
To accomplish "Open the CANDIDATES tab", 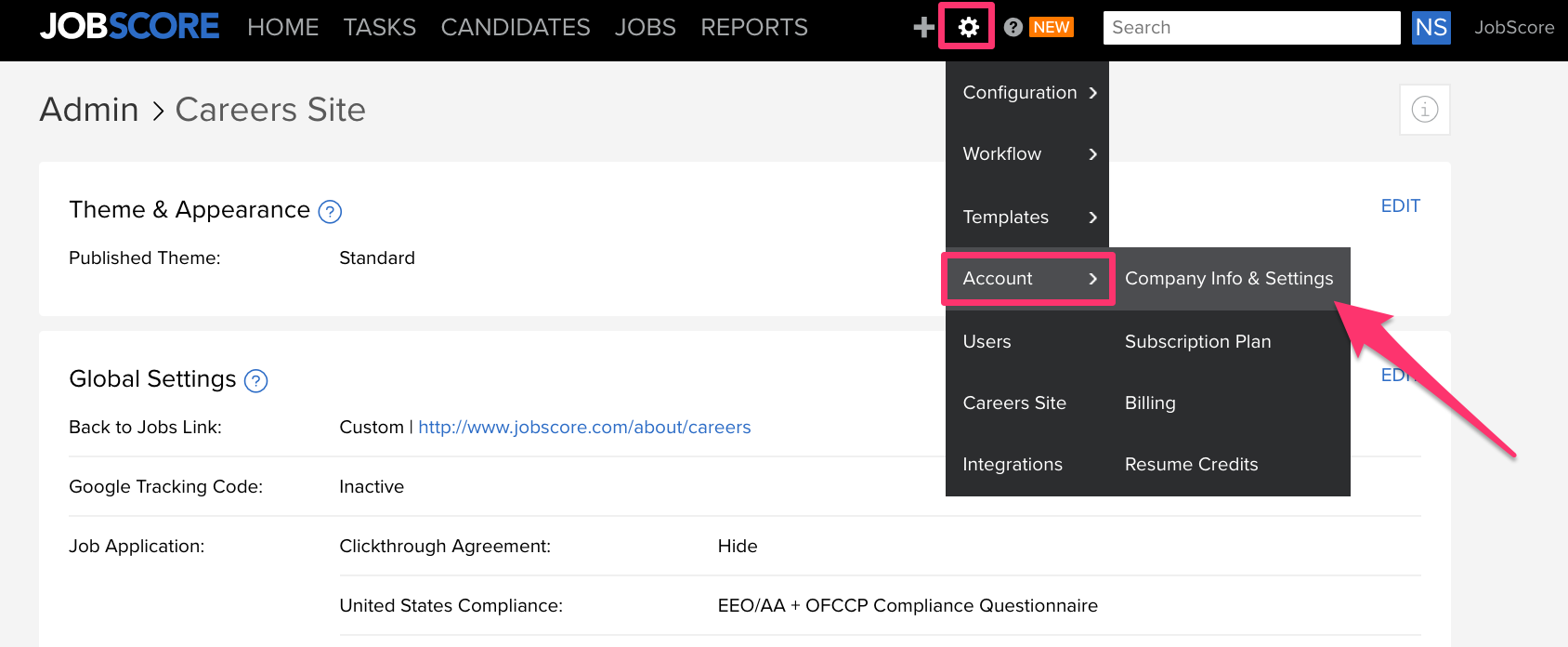I will click(516, 28).
